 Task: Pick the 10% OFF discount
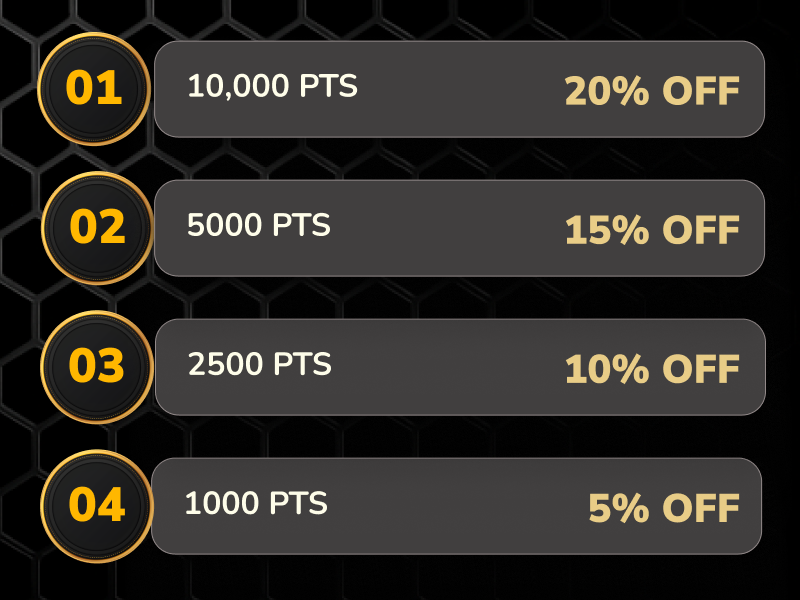652,370
